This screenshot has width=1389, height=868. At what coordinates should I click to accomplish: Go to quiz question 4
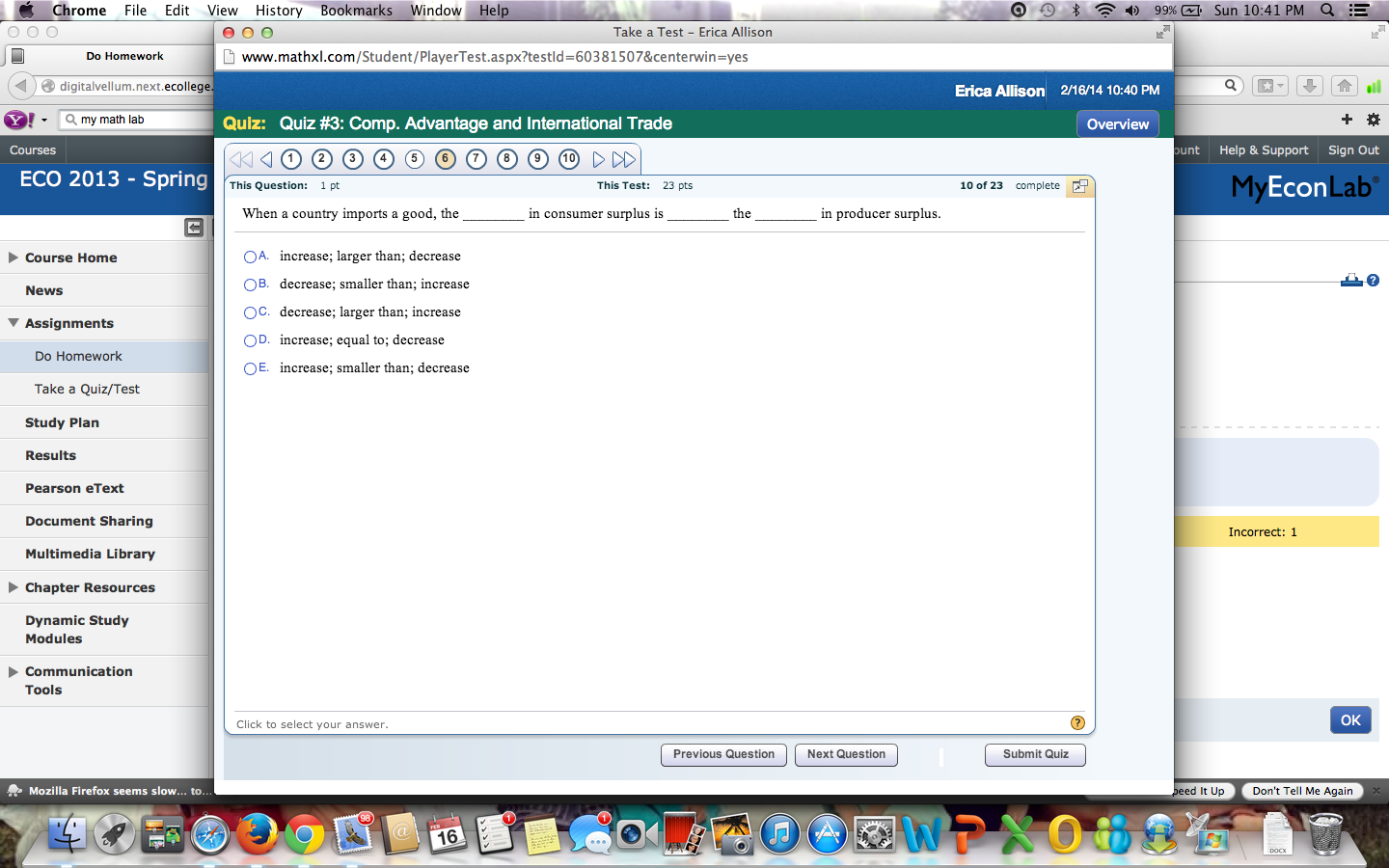tap(384, 159)
